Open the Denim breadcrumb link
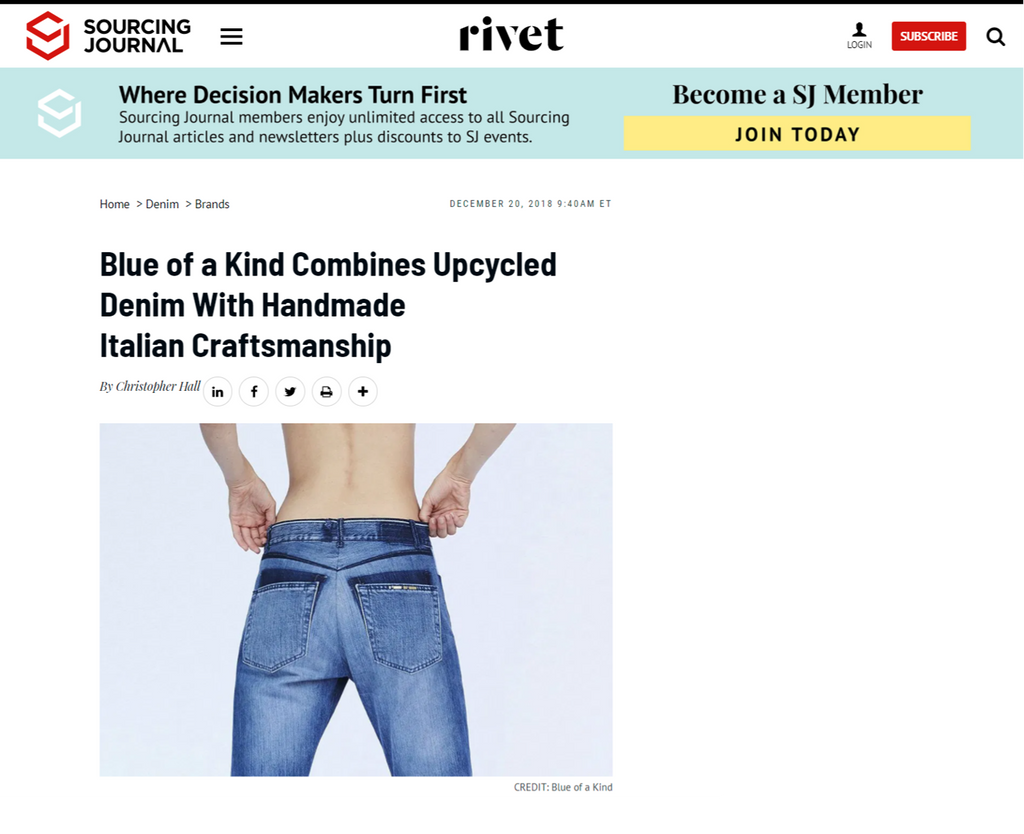This screenshot has height=834, width=1024. point(162,204)
